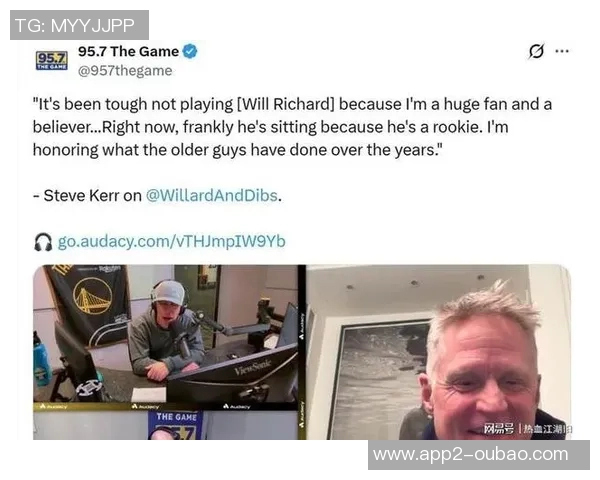Click the TG: MYYJJPP watermark label
600x480 pixels.
pyautogui.click(x=79, y=25)
